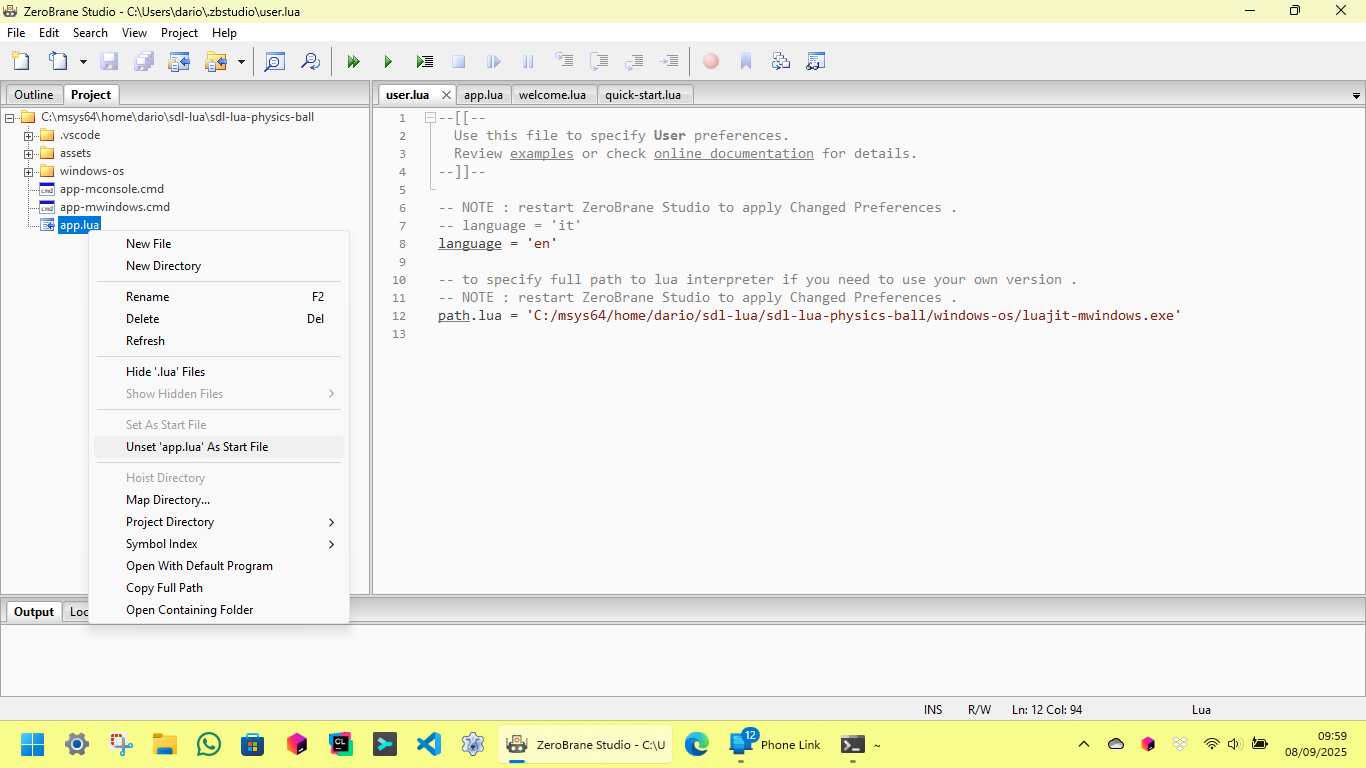Toggle breakpoint with red circle icon
Viewport: 1366px width, 768px height.
click(711, 61)
